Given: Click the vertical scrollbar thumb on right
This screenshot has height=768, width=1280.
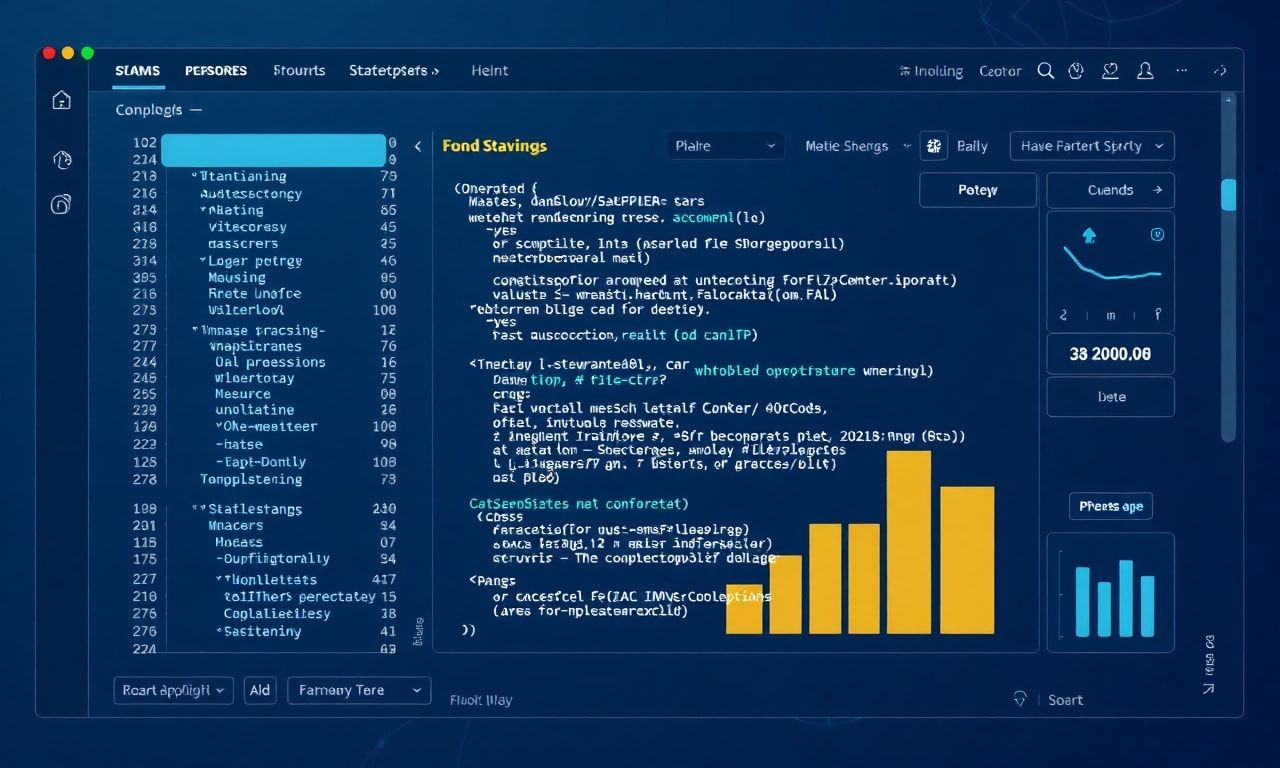Looking at the screenshot, I should click(x=1228, y=194).
